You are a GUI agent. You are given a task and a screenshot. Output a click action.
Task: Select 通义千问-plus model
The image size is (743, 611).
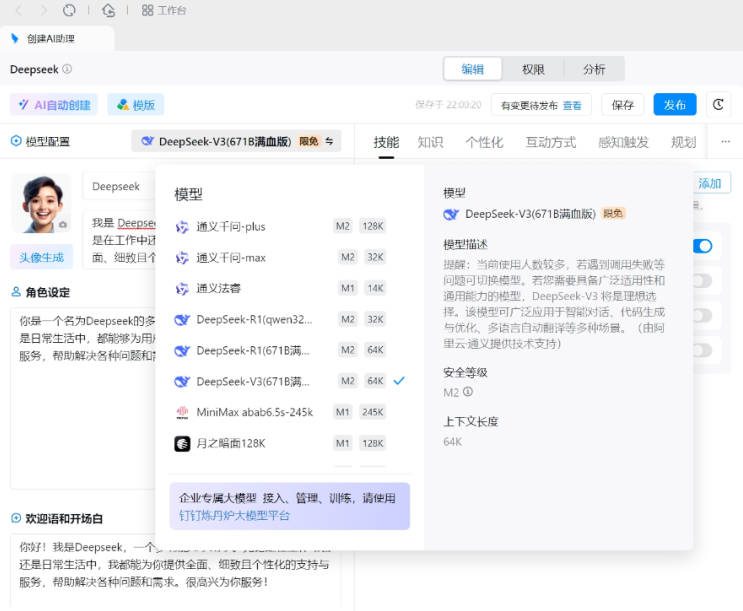[289, 227]
